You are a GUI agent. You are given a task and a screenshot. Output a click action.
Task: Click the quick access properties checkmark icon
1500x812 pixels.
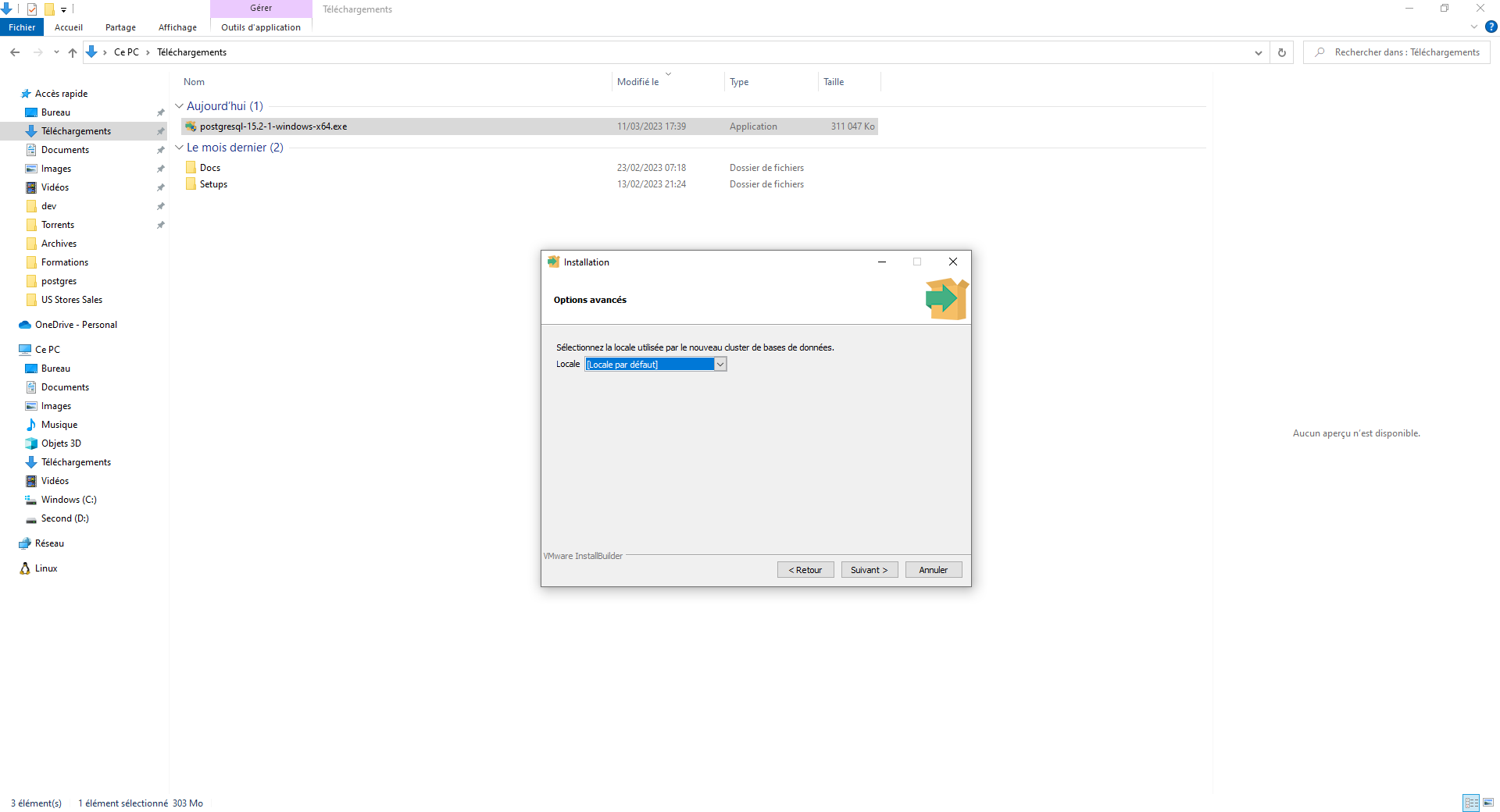32,9
